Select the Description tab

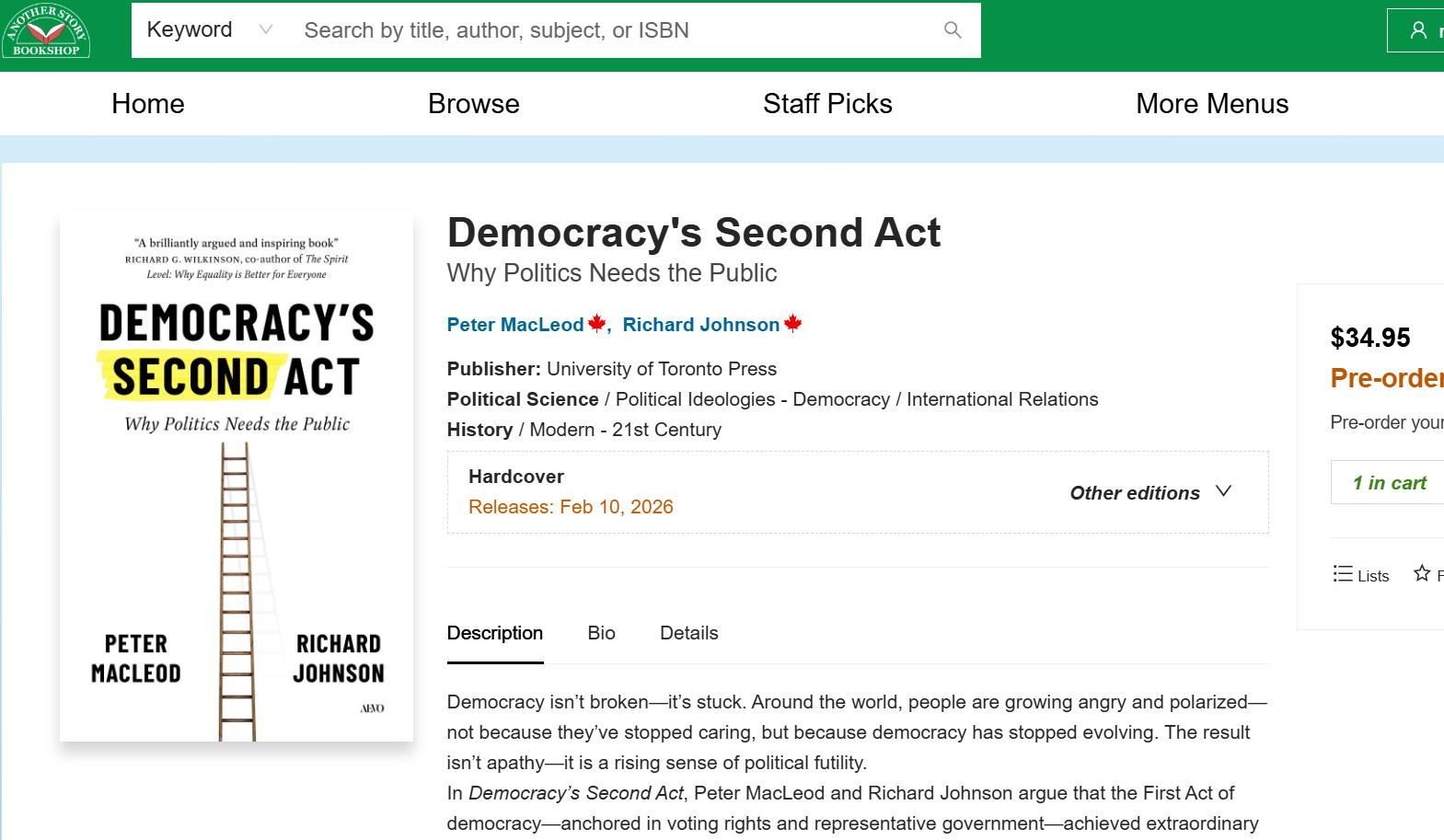(494, 633)
